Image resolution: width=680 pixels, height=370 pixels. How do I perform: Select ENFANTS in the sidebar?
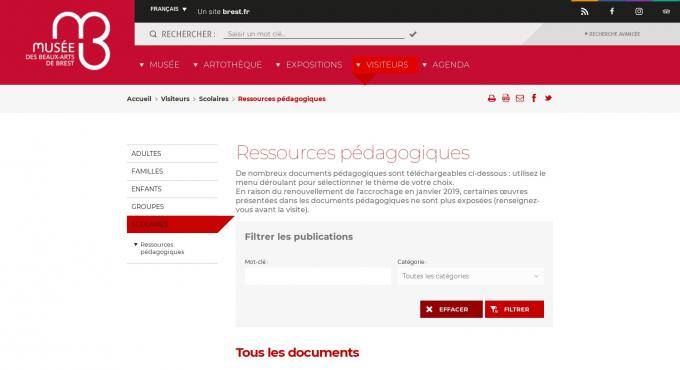pos(172,189)
